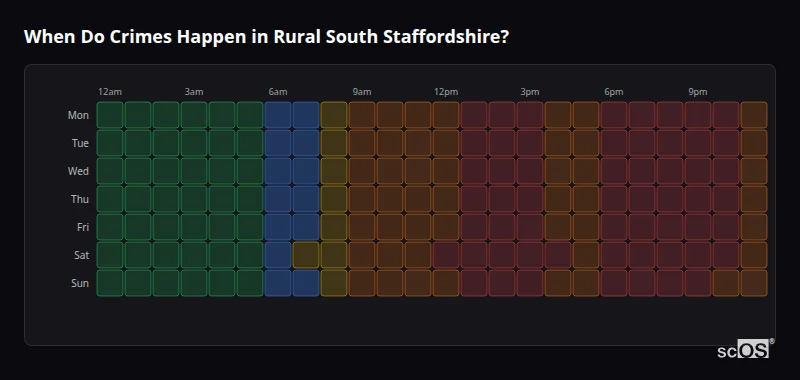This screenshot has width=800, height=380.
Task: Click the Thu row label
Action: pyautogui.click(x=80, y=199)
